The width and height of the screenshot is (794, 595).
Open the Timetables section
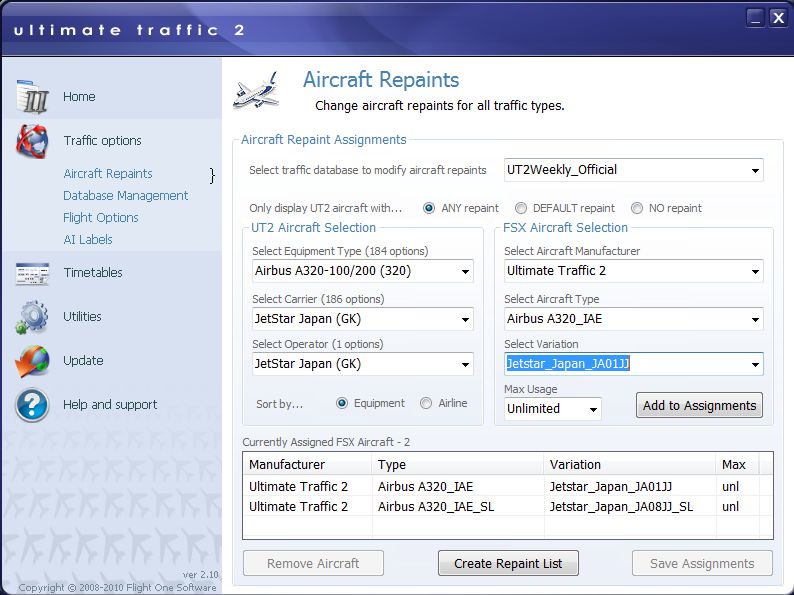point(93,272)
